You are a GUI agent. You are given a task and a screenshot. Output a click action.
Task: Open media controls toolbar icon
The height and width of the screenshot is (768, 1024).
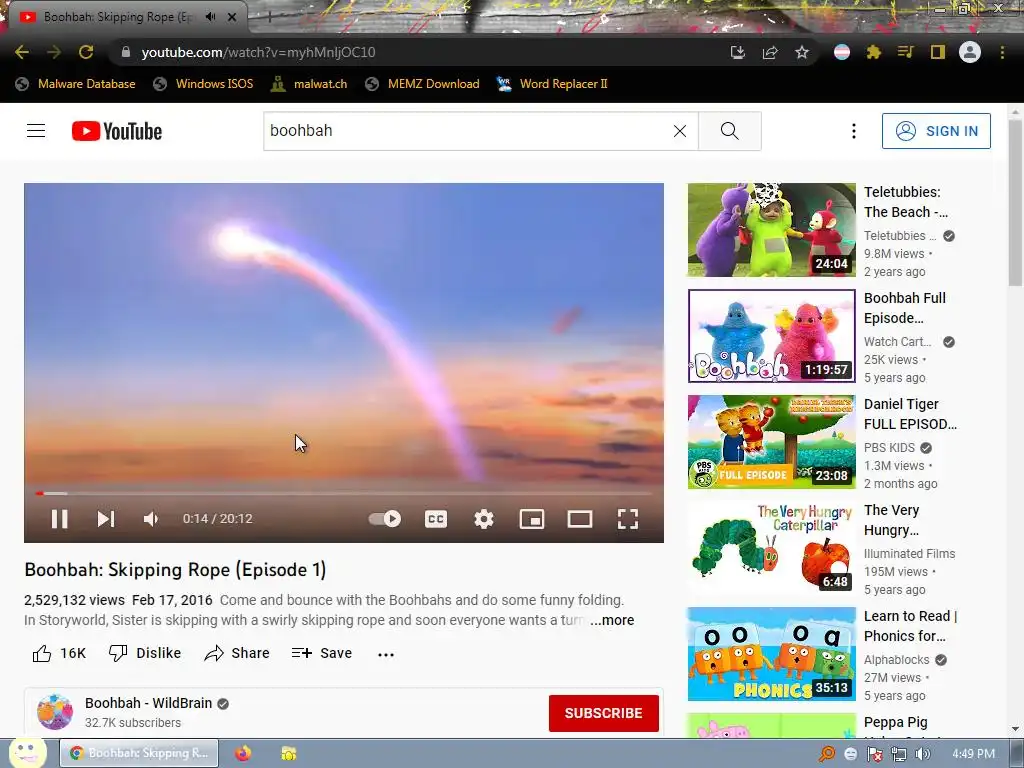[x=906, y=52]
